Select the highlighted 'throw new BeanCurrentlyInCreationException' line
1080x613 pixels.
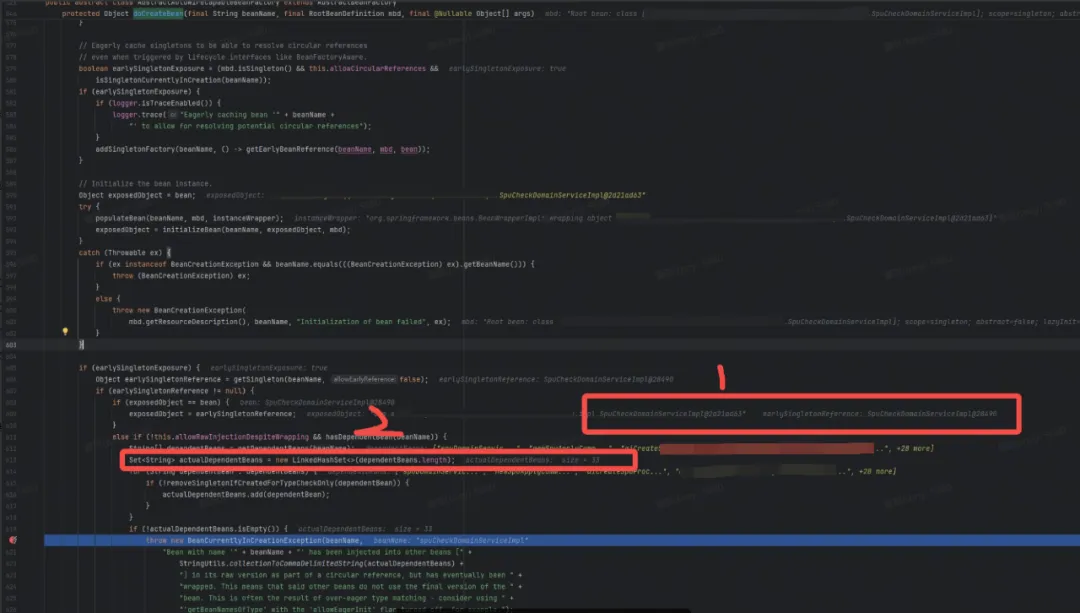tap(562, 540)
